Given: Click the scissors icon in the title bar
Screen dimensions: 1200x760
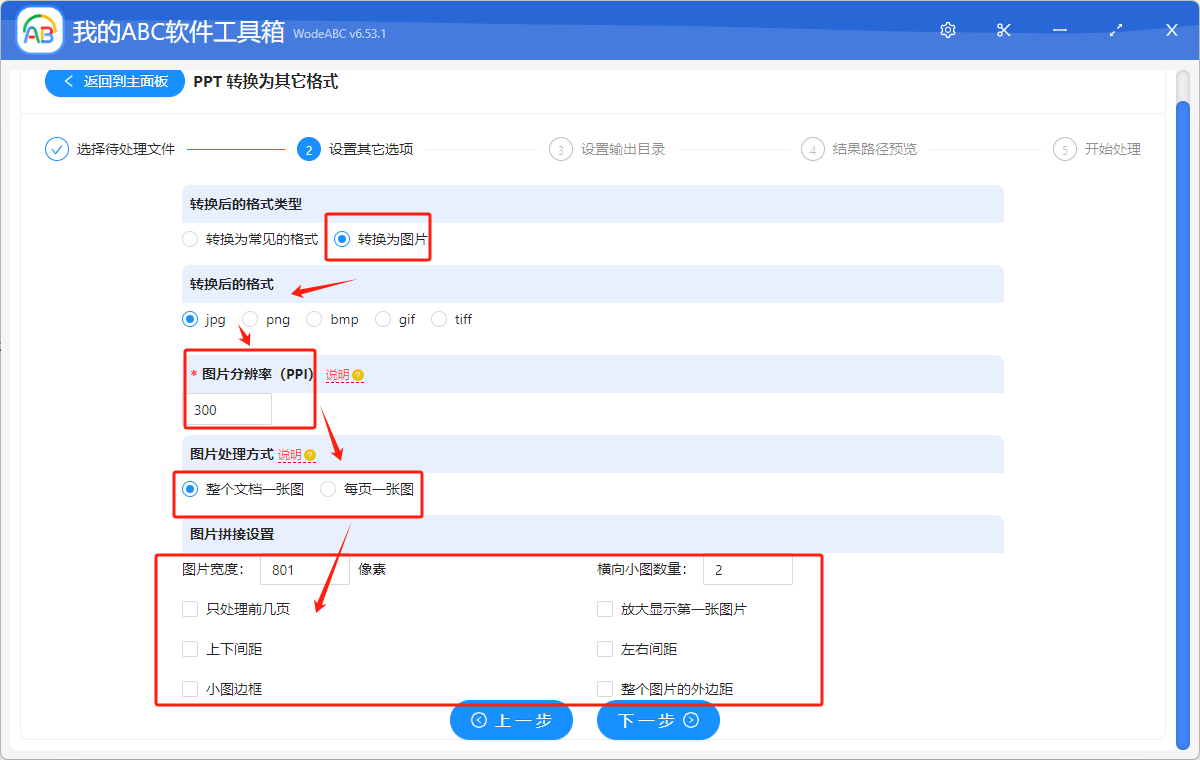Looking at the screenshot, I should 1003,30.
